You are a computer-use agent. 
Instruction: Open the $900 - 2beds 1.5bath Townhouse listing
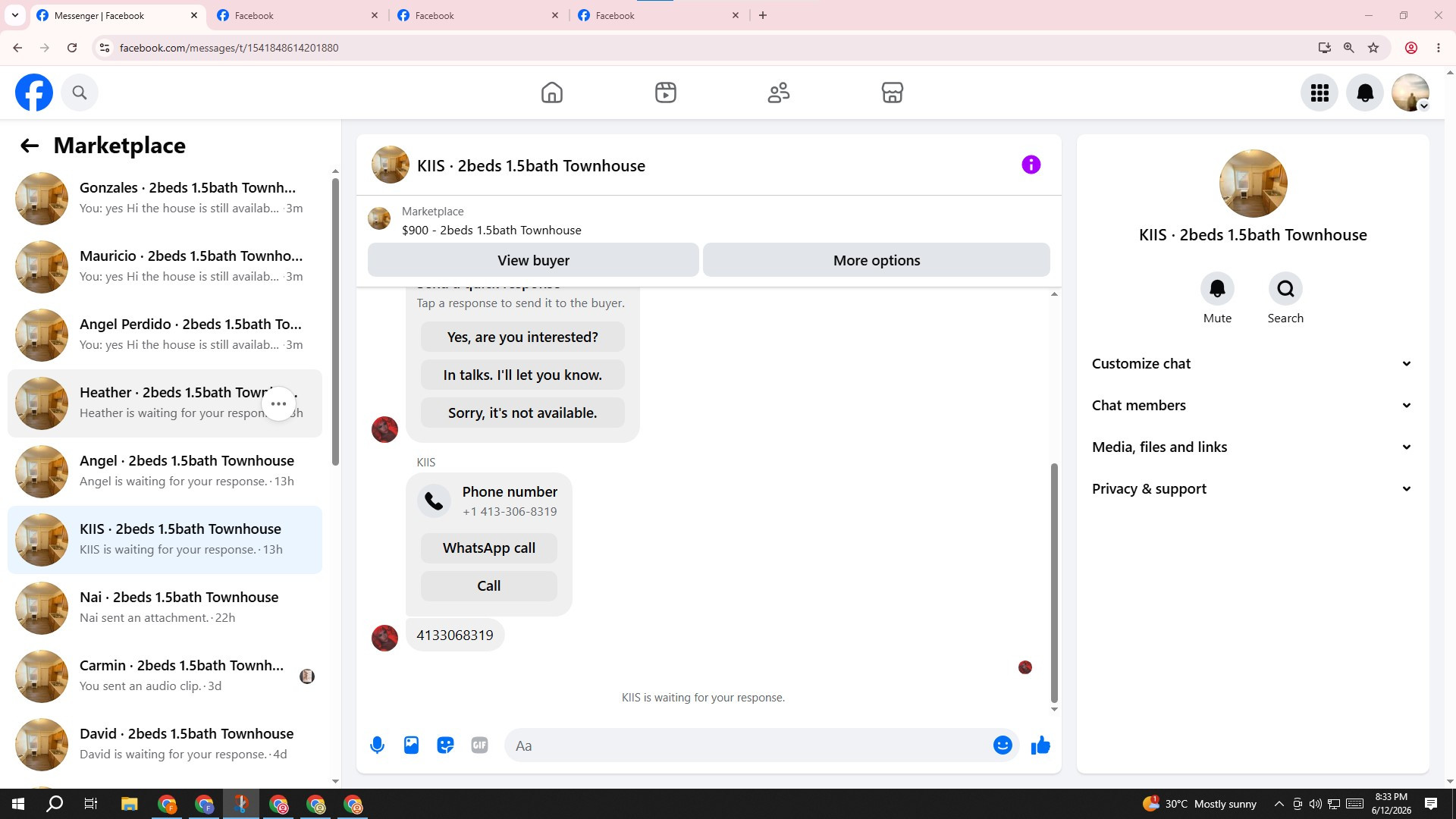click(491, 231)
